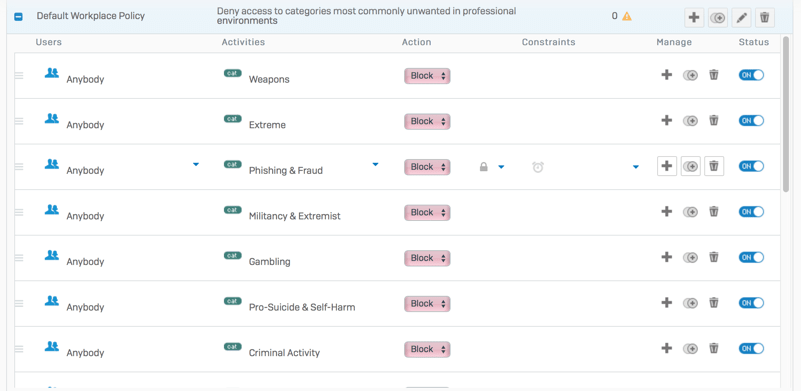
Task: Click the Militancy & Extremist category label
Action: 294,216
